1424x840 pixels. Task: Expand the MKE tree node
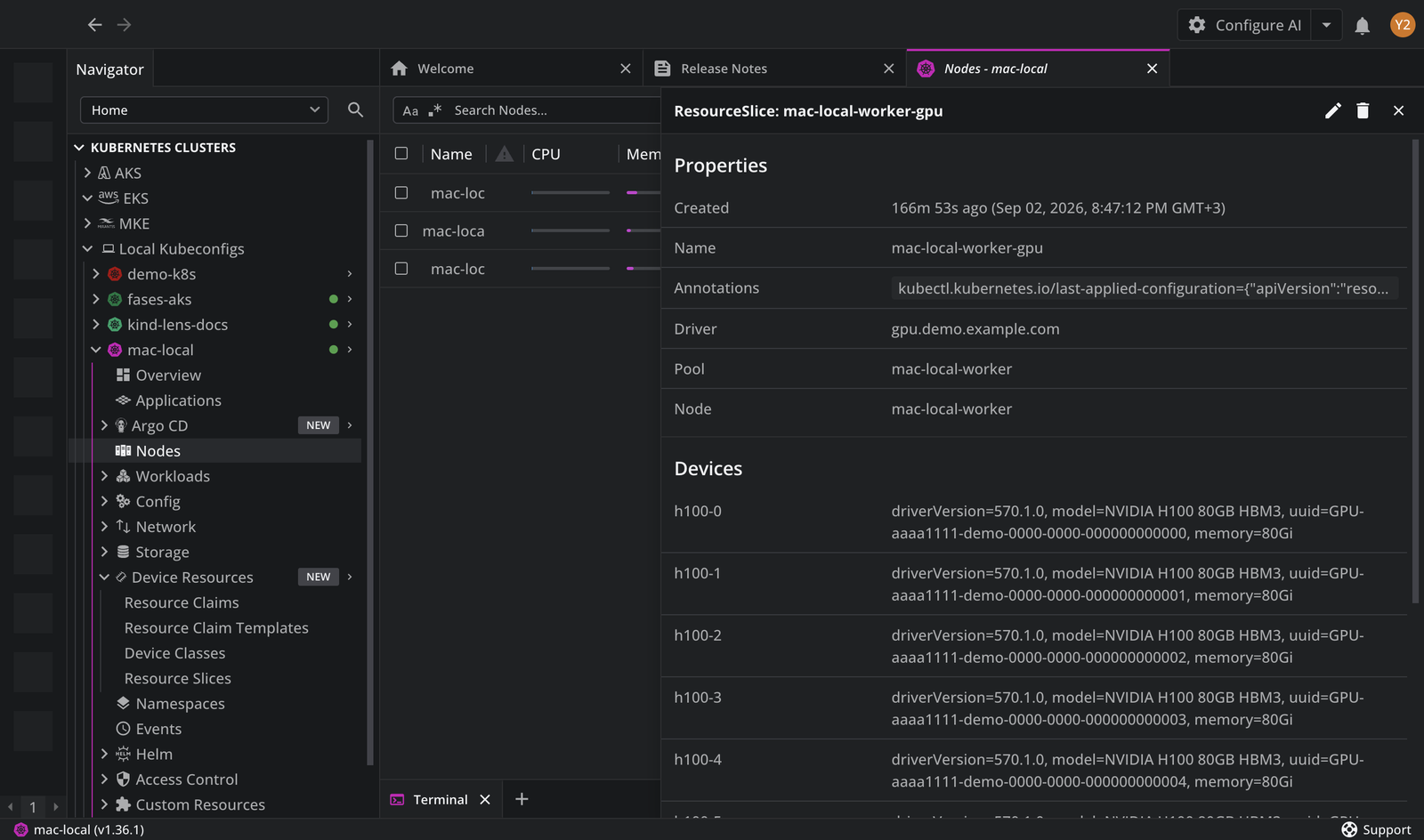pyautogui.click(x=87, y=223)
